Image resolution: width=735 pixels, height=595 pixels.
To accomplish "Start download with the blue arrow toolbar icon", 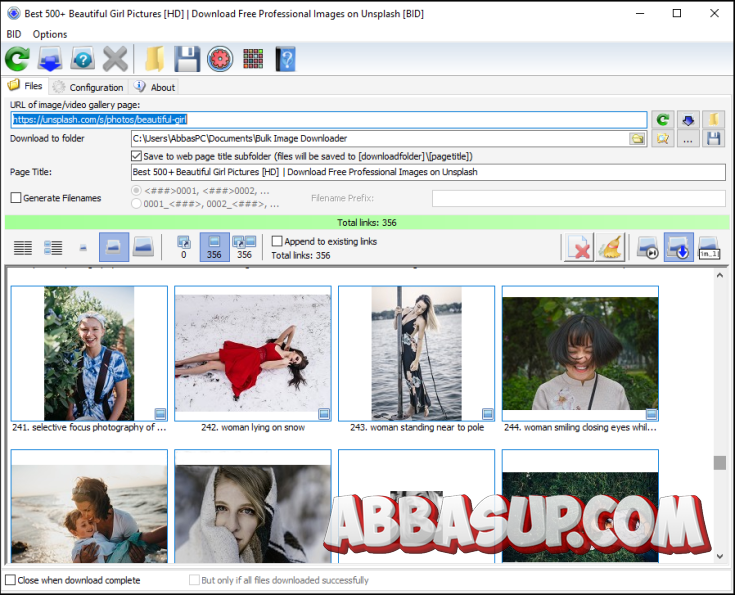I will (x=50, y=59).
